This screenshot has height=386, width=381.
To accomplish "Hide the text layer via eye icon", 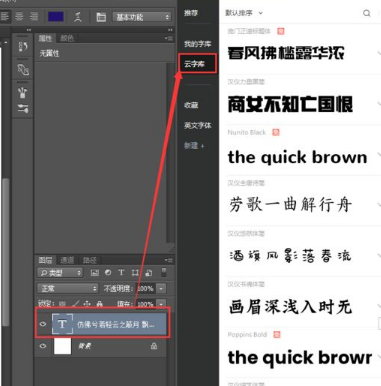I will [x=43, y=324].
